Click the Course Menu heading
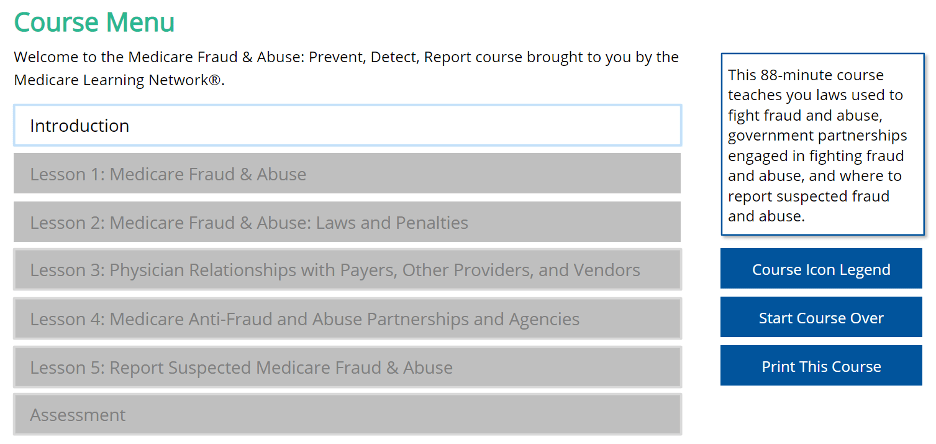This screenshot has height=444, width=936. coord(94,22)
